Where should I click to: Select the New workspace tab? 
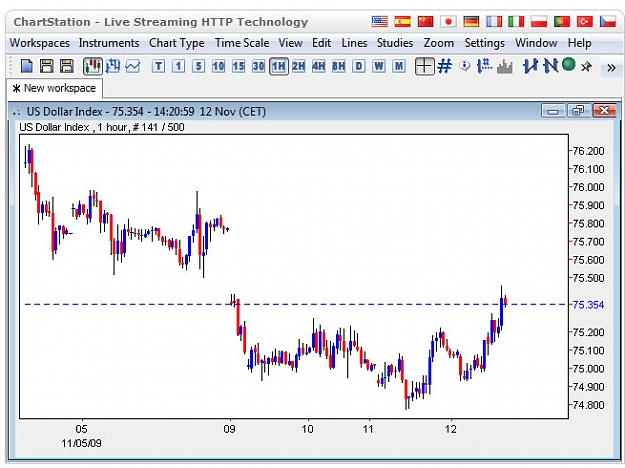[55, 88]
